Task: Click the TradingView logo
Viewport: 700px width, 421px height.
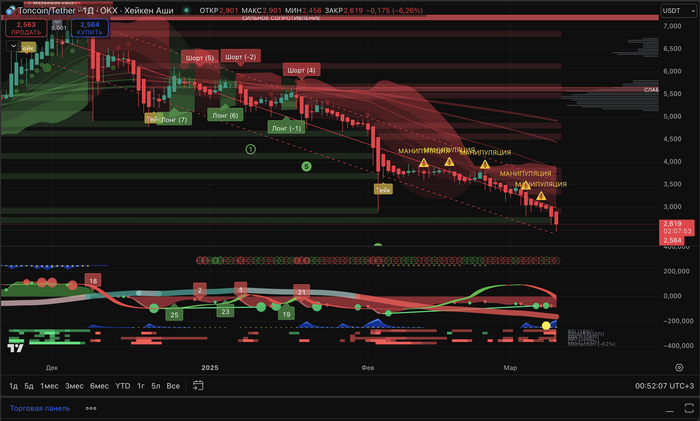Action: tap(15, 348)
